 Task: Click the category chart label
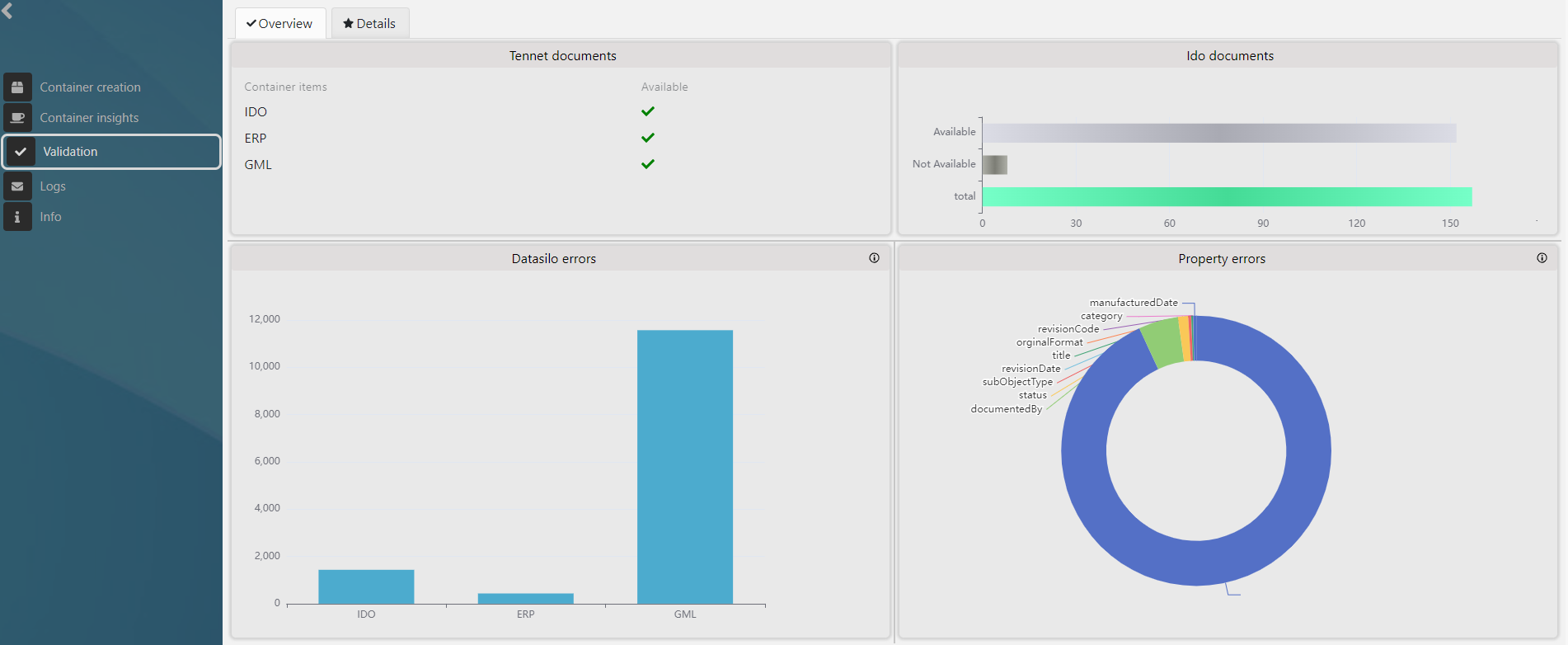[1101, 316]
